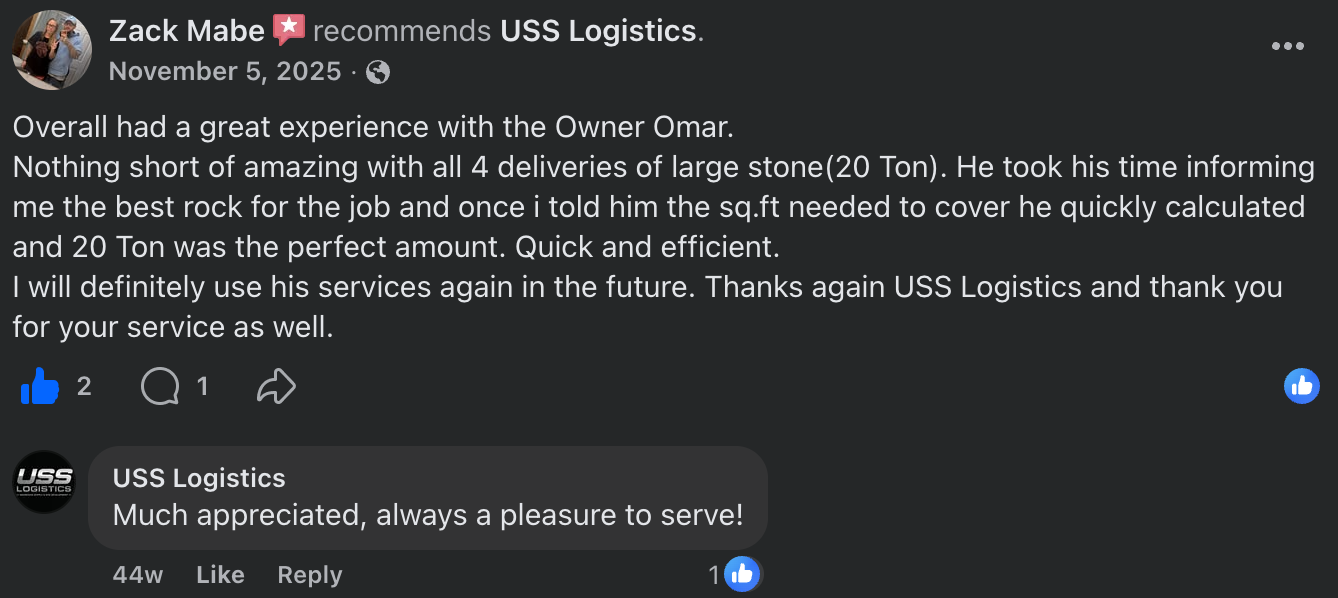The height and width of the screenshot is (598, 1338).
Task: Click the "Much appreciated" comment bubble
Action: click(x=428, y=498)
